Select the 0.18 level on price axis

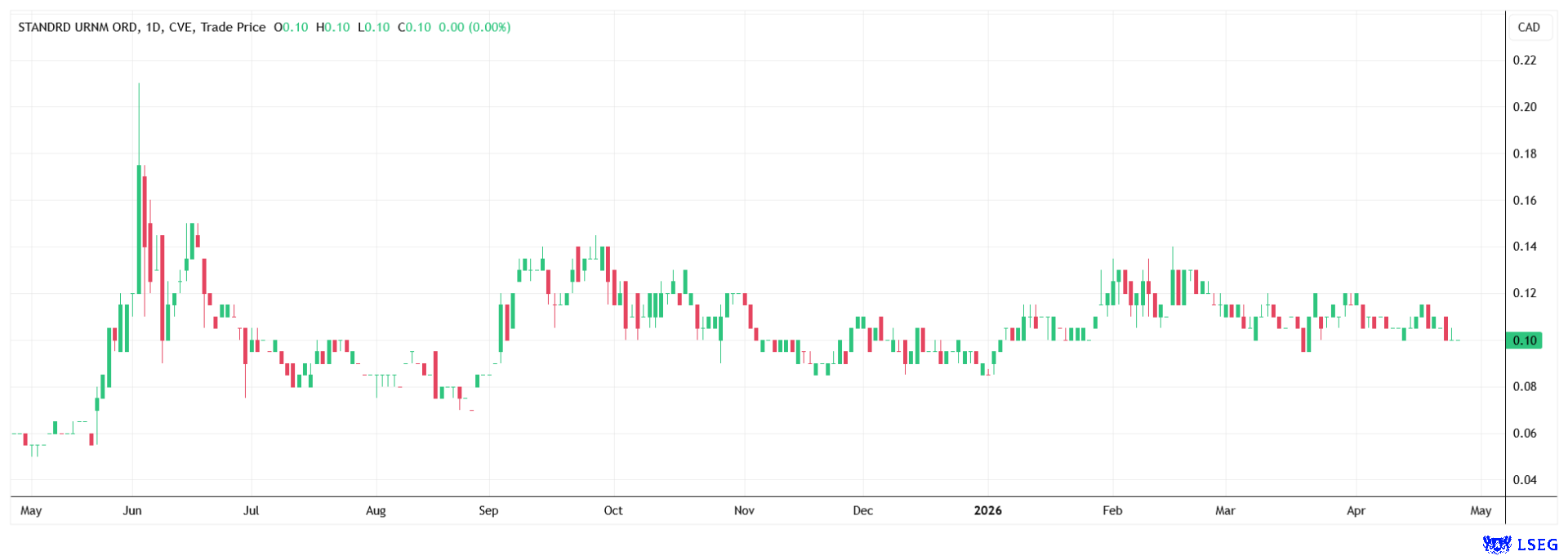1524,153
